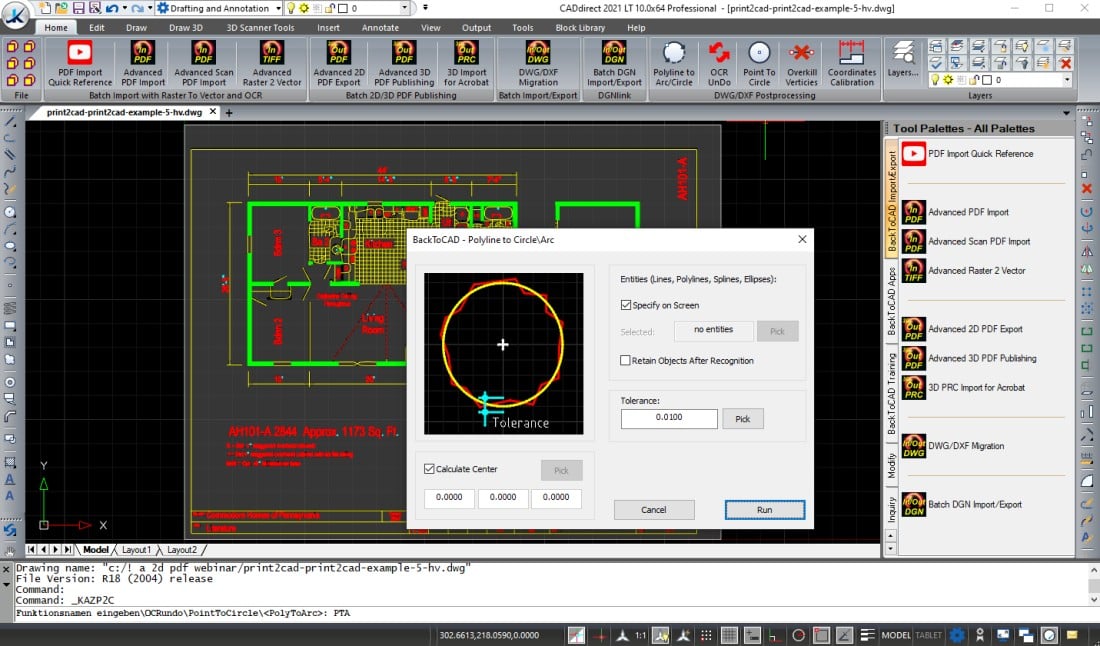The width and height of the screenshot is (1100, 646).
Task: Click Pick button next to Tolerance
Action: (x=743, y=419)
